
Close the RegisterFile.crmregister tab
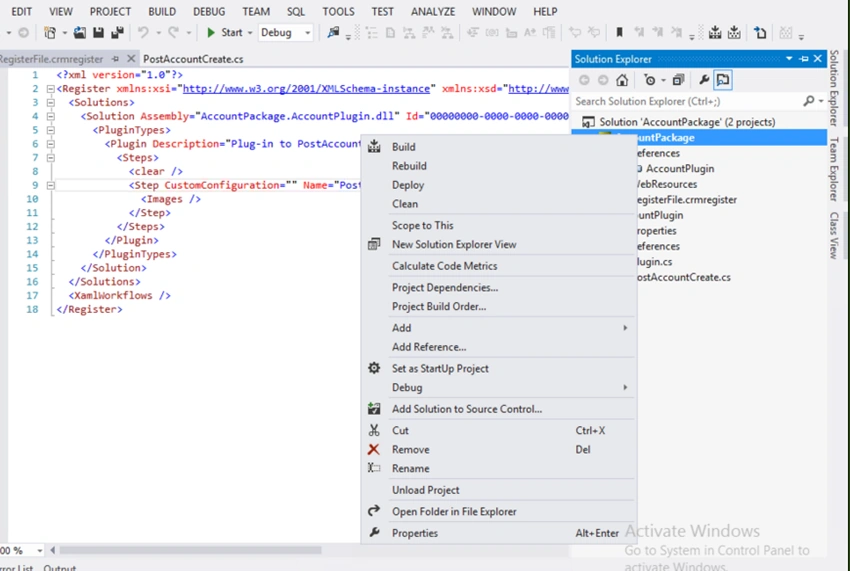pos(131,59)
